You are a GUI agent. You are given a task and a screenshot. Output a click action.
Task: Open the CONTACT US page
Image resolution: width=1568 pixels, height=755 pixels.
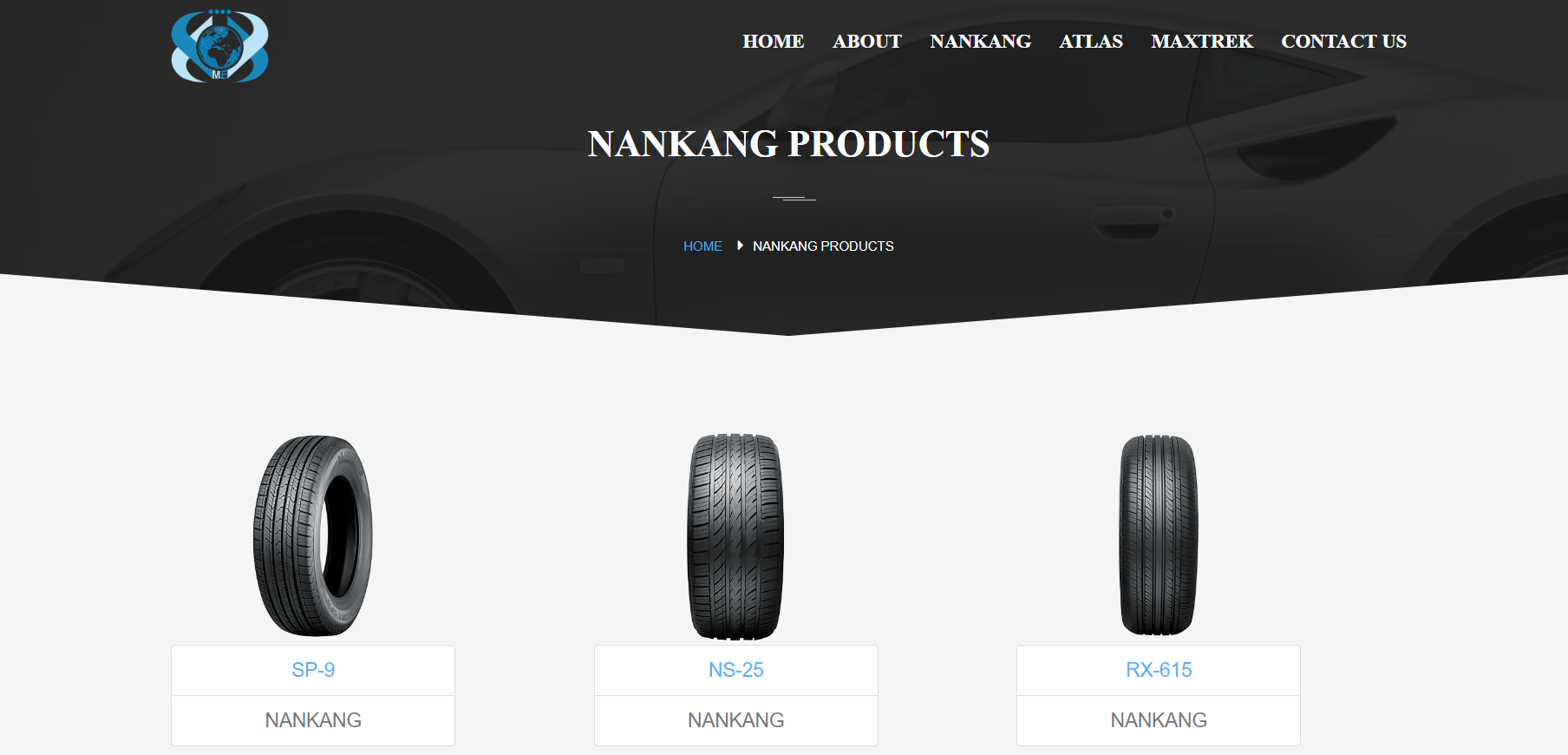coord(1343,42)
